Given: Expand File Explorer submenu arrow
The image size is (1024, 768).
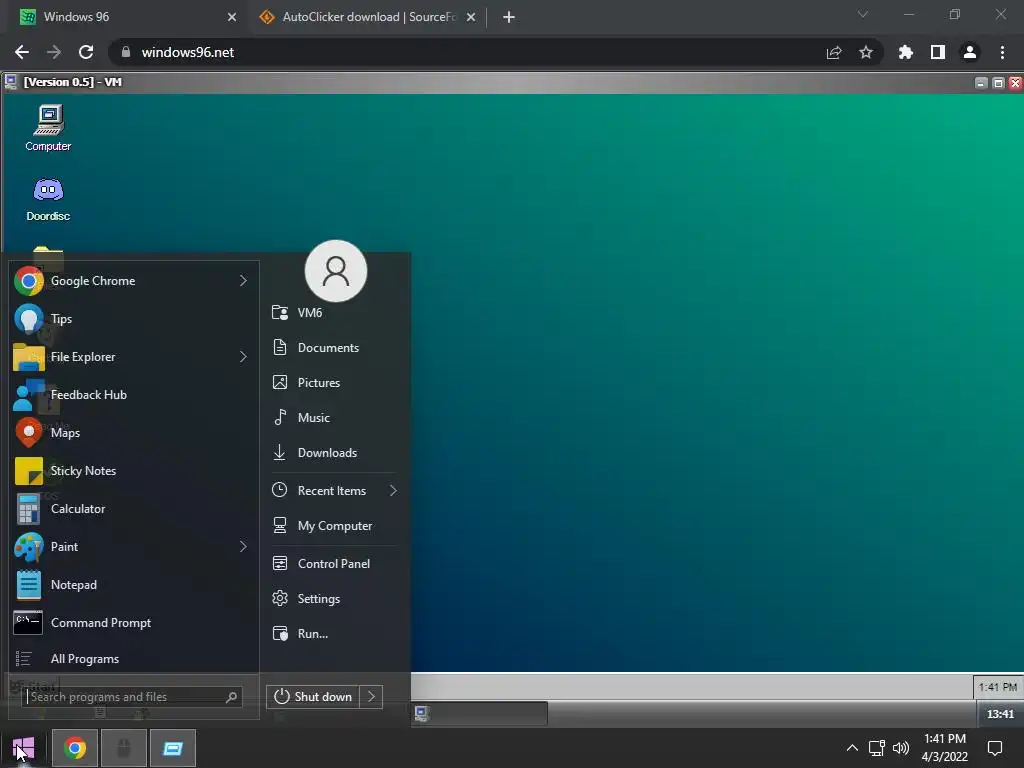Looking at the screenshot, I should tap(243, 357).
